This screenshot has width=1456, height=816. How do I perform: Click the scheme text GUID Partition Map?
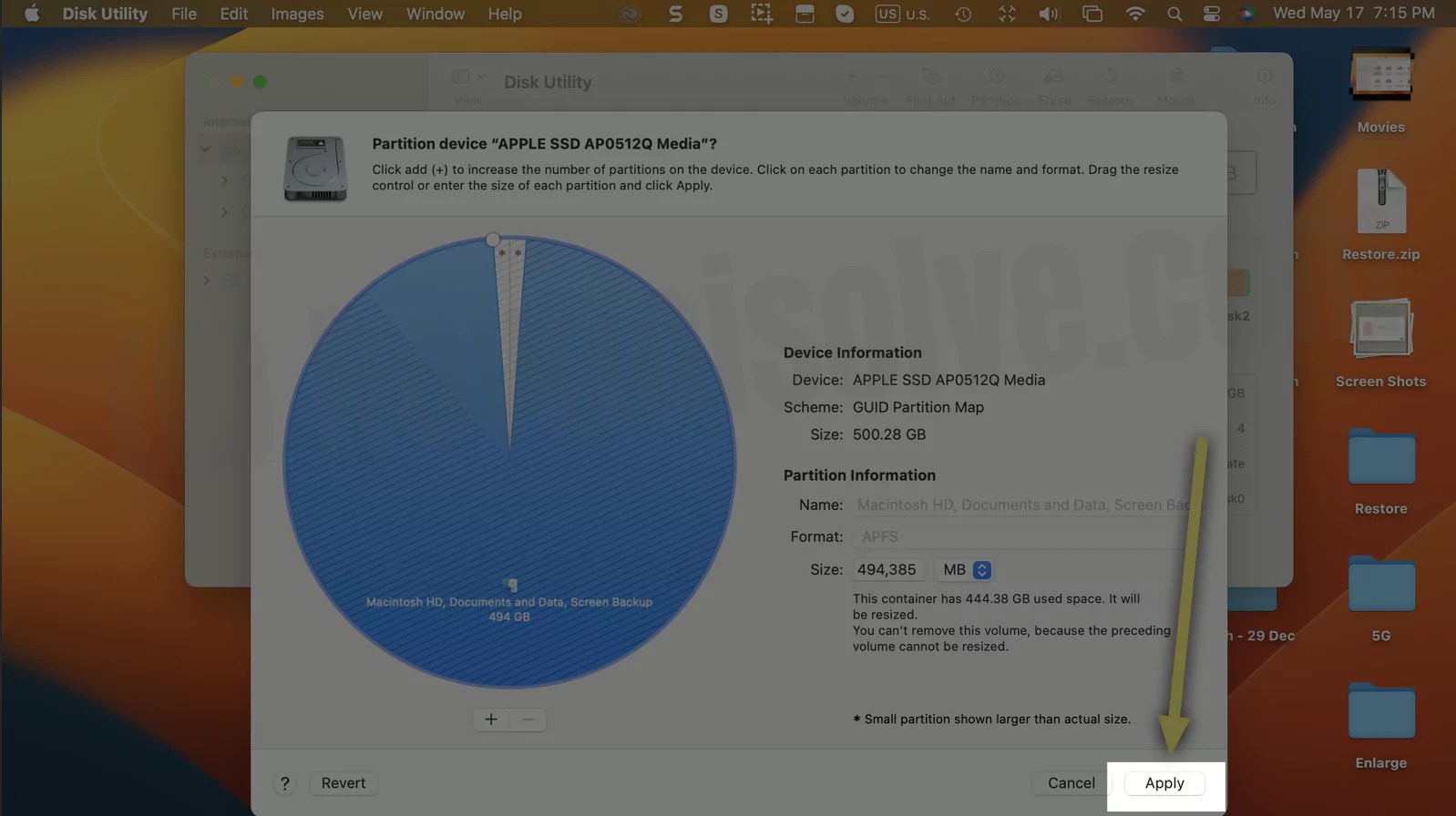[918, 407]
